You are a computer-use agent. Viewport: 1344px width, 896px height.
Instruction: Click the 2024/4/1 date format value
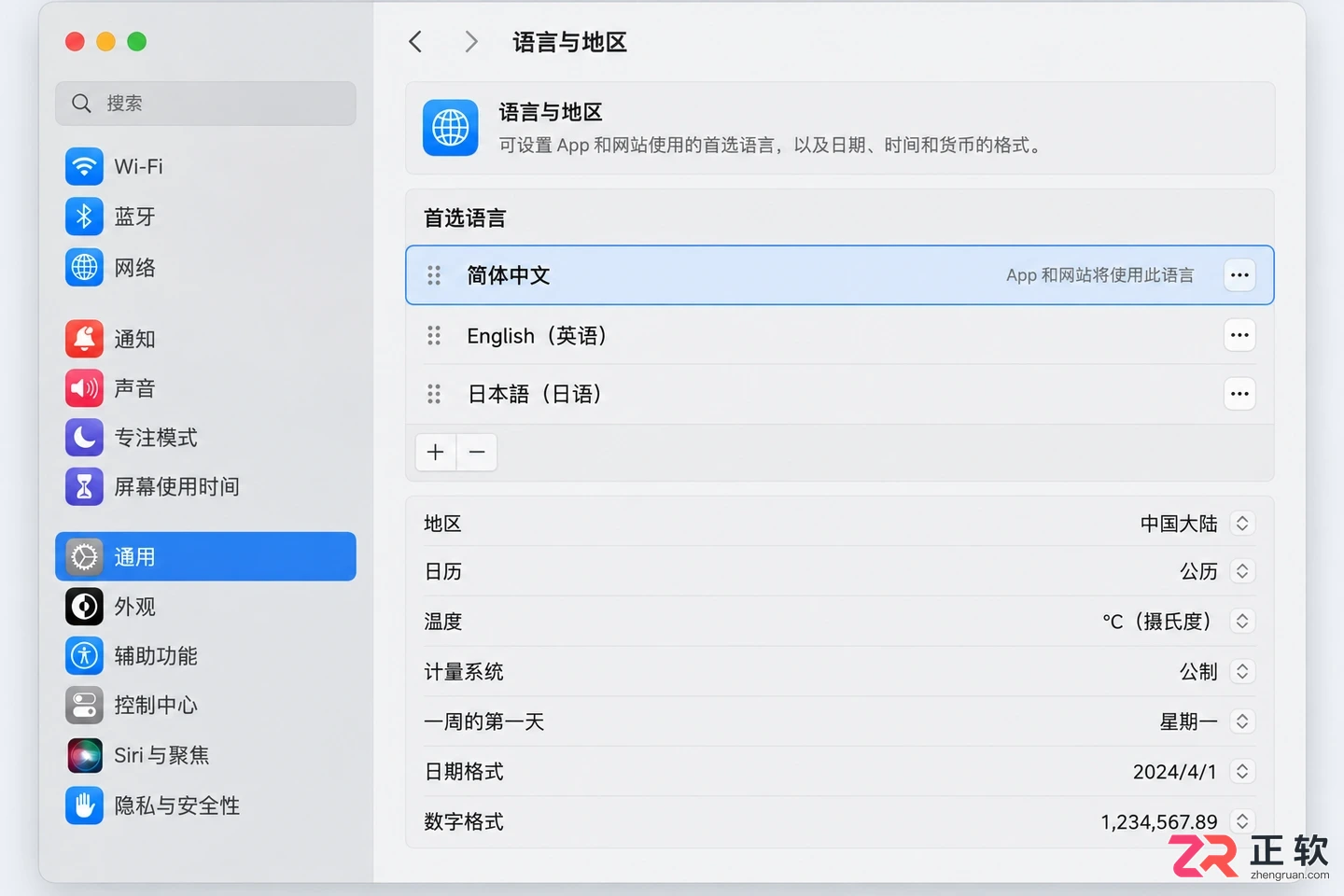pos(1175,772)
